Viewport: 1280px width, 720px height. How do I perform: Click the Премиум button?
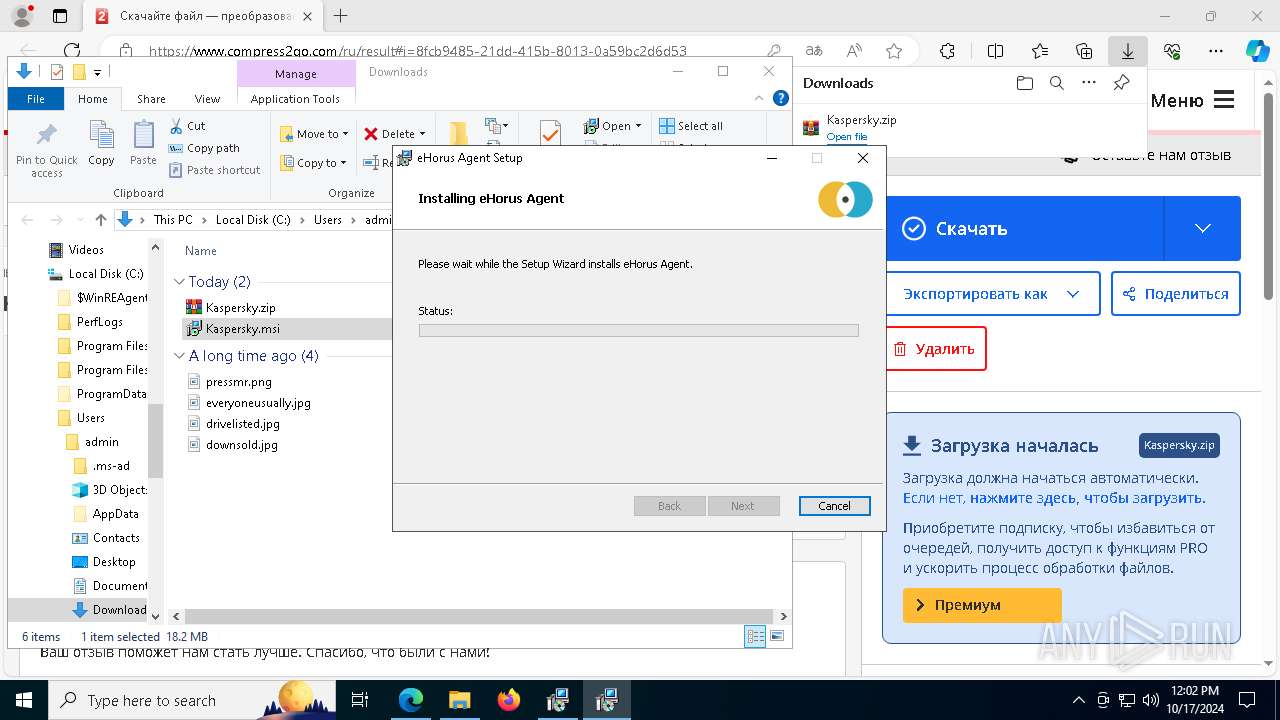click(x=982, y=605)
